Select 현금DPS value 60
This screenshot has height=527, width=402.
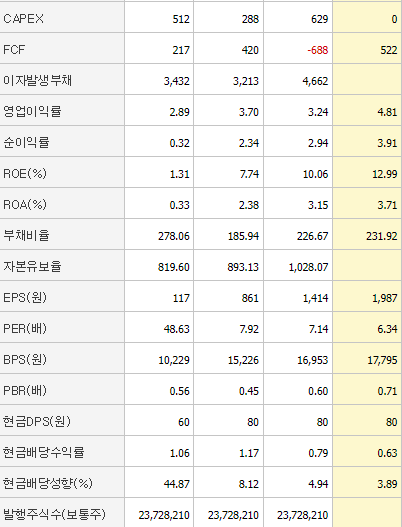pos(184,422)
